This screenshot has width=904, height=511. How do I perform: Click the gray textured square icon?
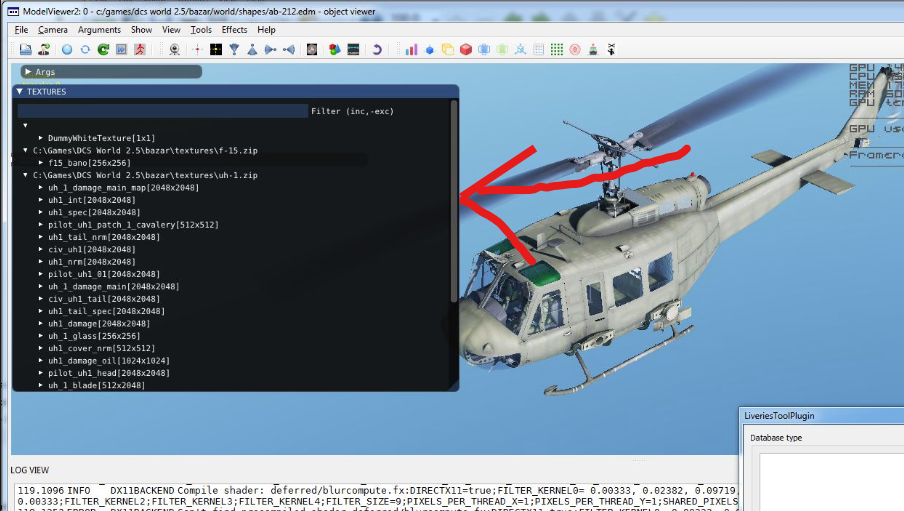tap(312, 50)
